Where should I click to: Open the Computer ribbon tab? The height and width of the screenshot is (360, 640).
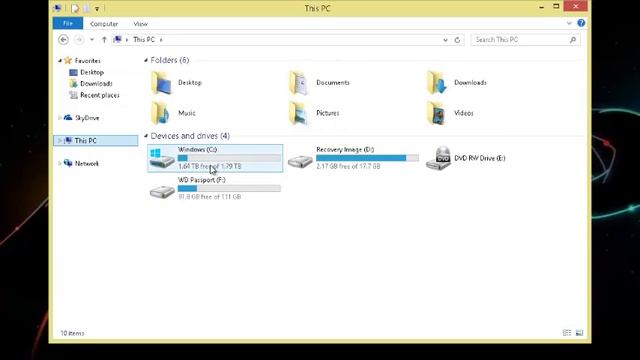[x=104, y=24]
